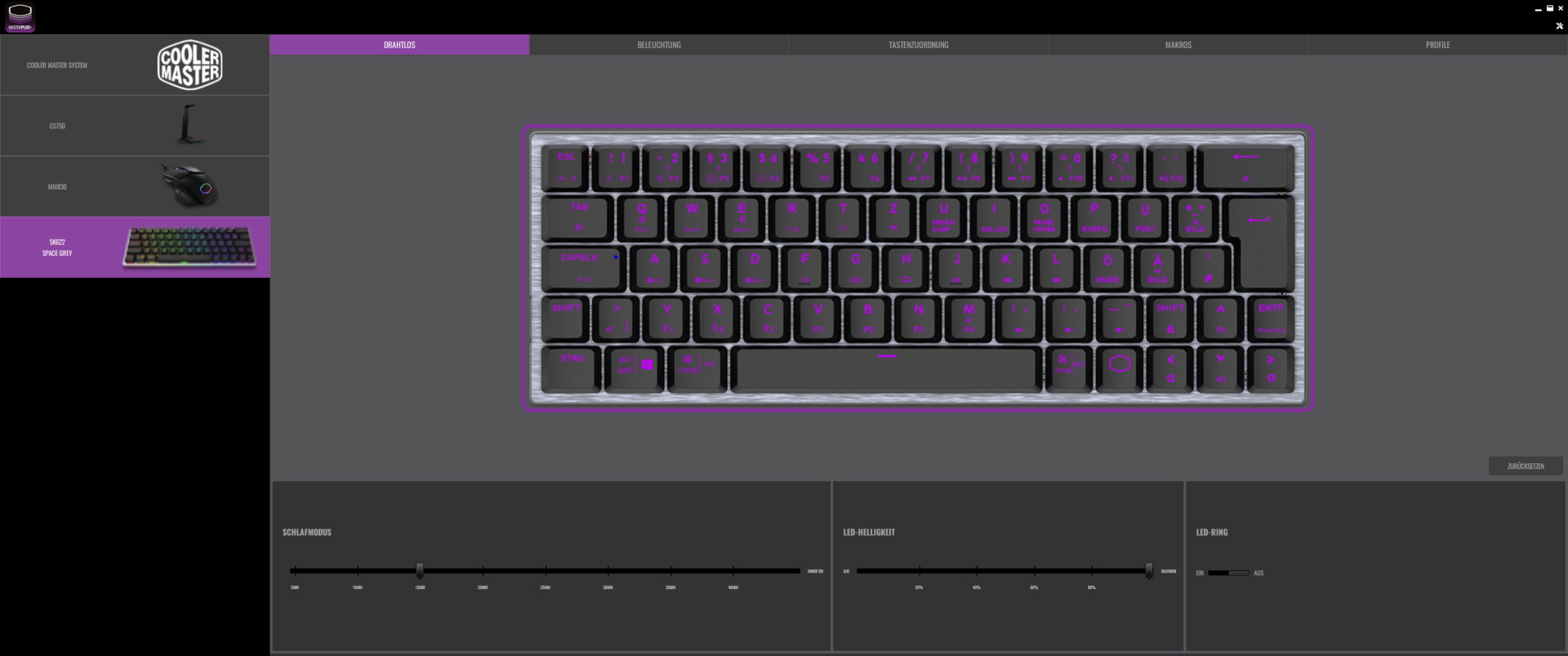Screen dimensions: 1568x656
Task: Open the Tastenzuordnung tab
Action: [919, 45]
